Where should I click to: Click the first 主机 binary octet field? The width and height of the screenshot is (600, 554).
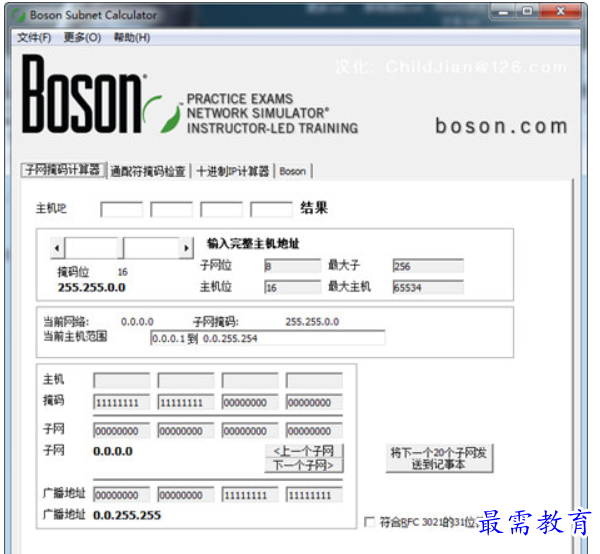(121, 381)
